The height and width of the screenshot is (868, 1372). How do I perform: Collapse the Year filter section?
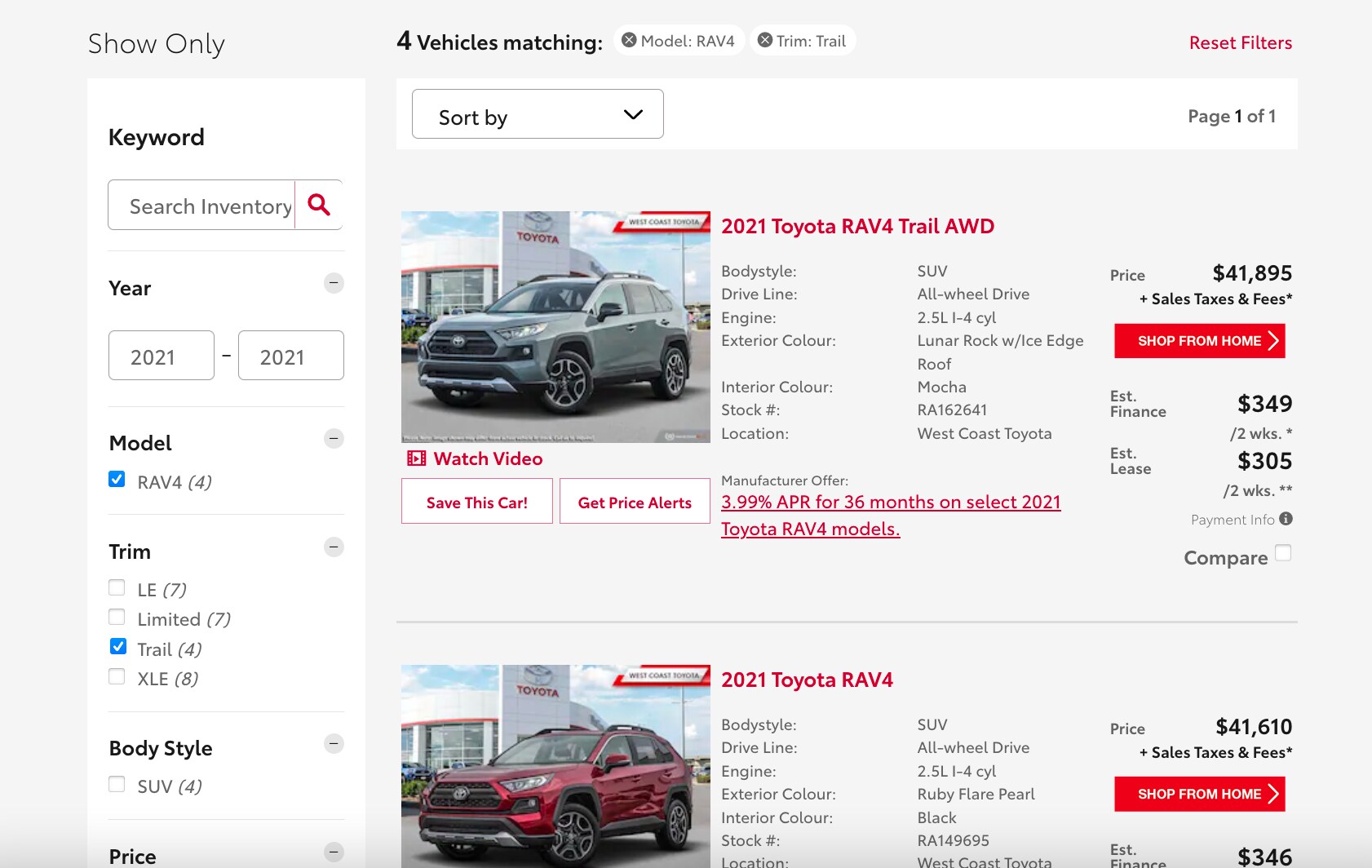point(334,283)
